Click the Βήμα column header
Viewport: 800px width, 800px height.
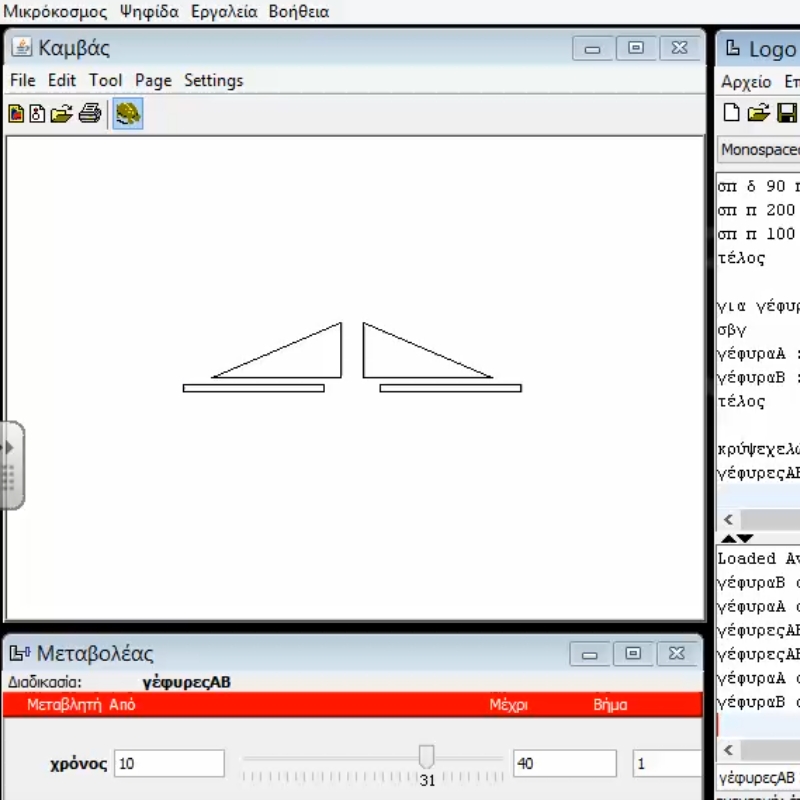coord(610,705)
